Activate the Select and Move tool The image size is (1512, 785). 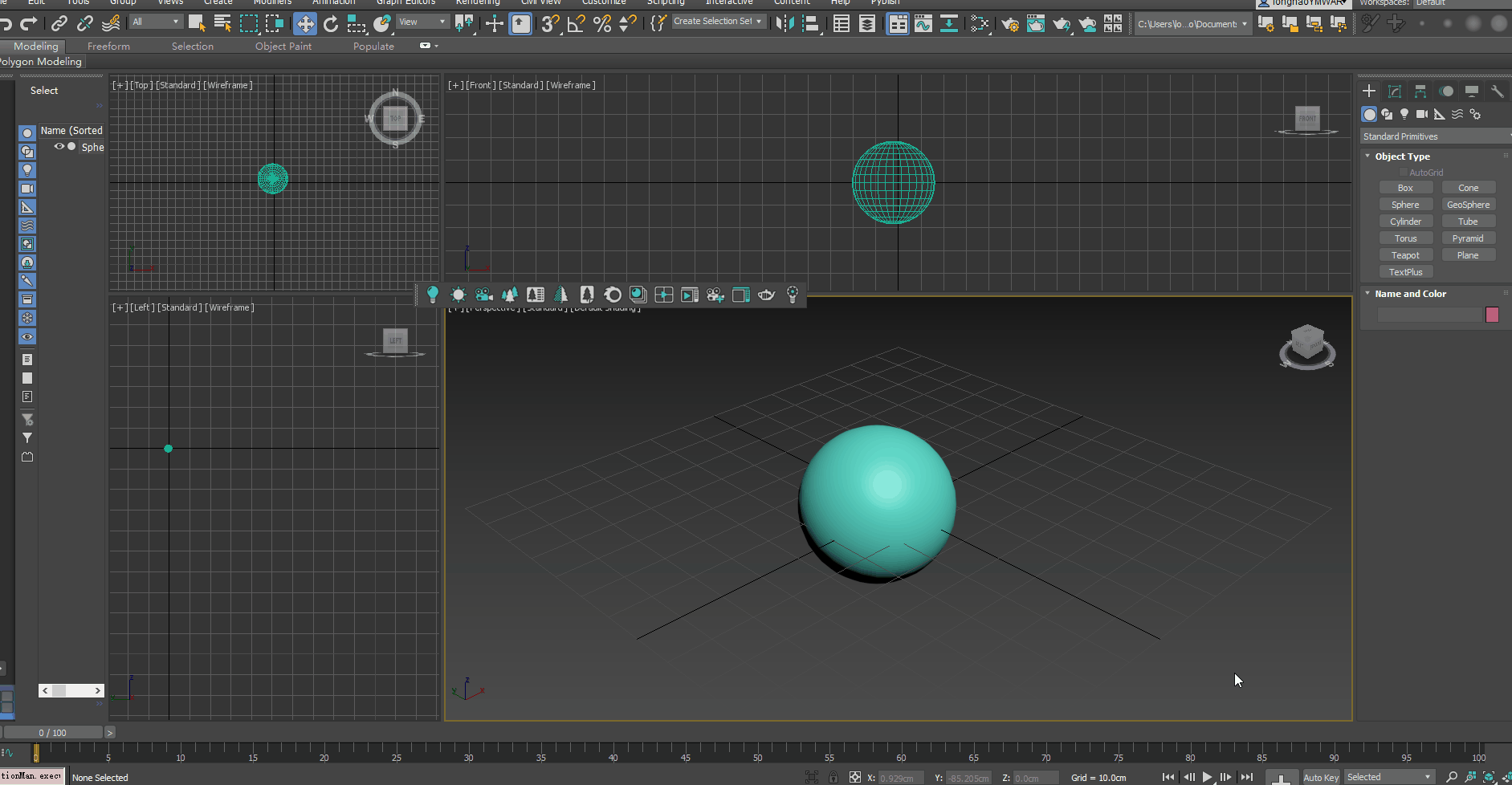tap(305, 24)
